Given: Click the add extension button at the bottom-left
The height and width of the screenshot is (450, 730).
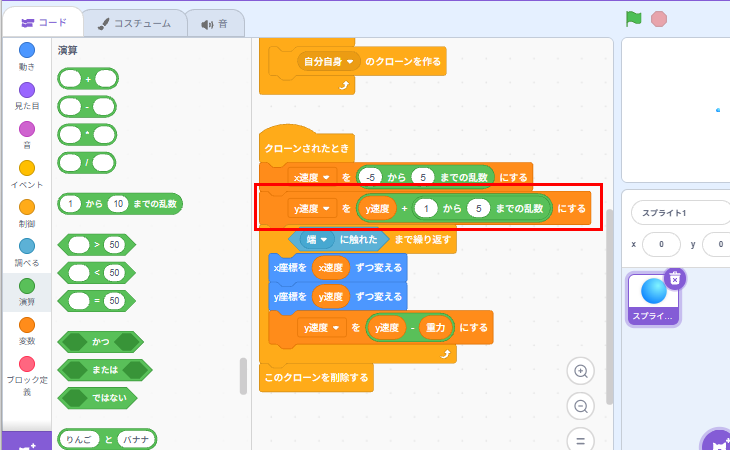Looking at the screenshot, I should pyautogui.click(x=27, y=442).
